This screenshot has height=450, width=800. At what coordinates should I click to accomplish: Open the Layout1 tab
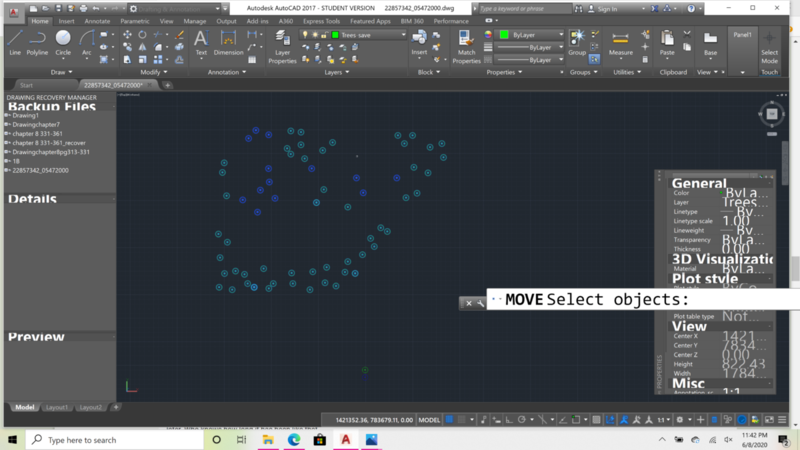57,407
